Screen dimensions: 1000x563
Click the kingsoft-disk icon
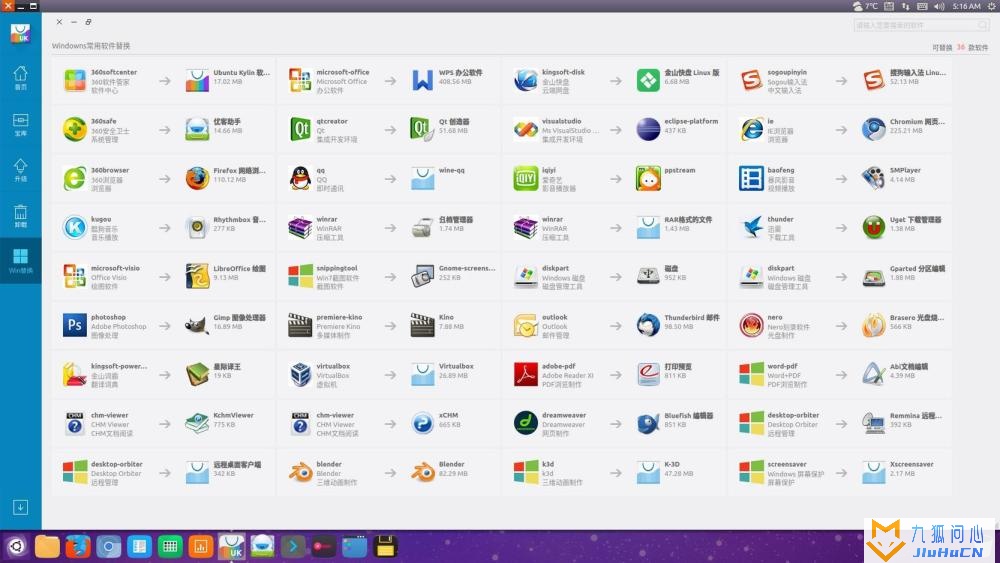point(526,81)
